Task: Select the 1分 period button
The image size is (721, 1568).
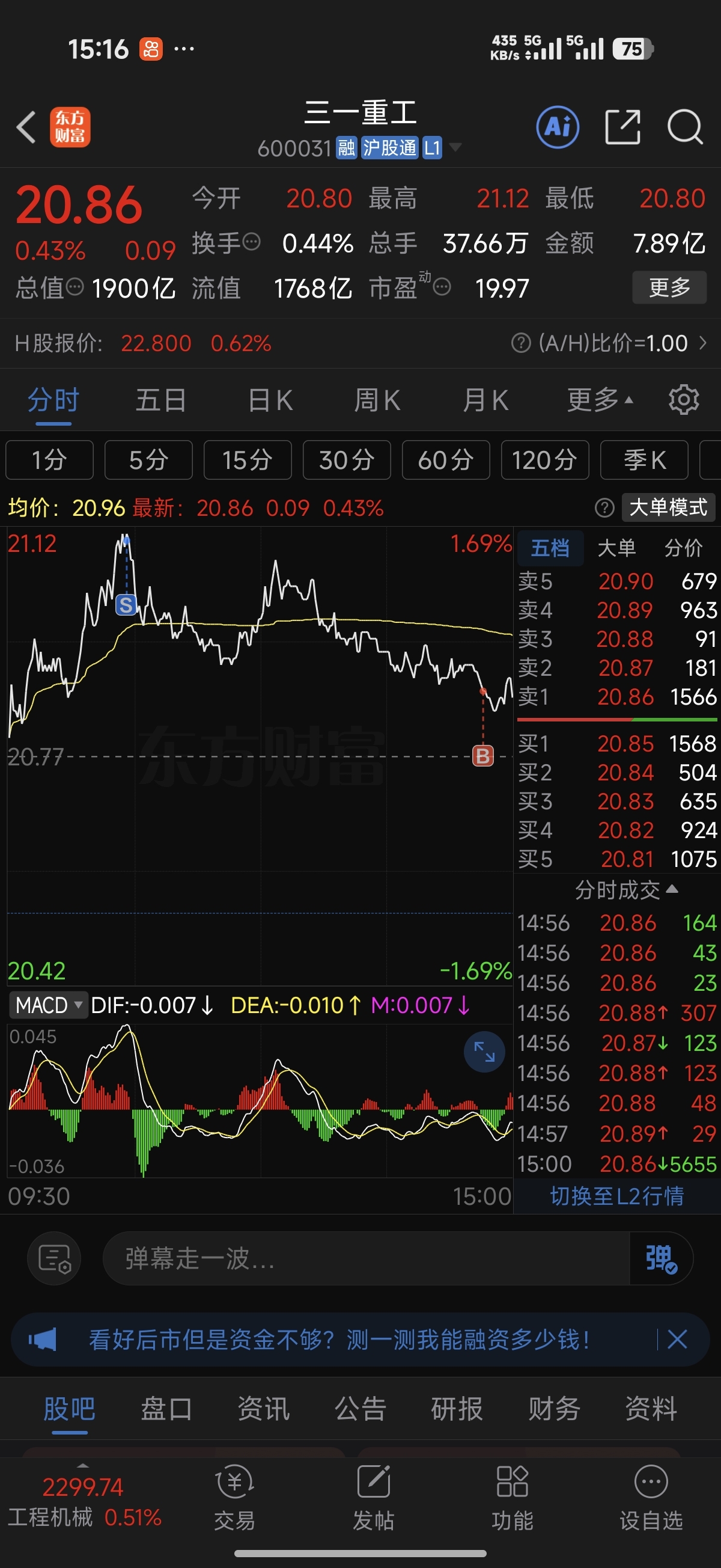Action: [x=49, y=460]
